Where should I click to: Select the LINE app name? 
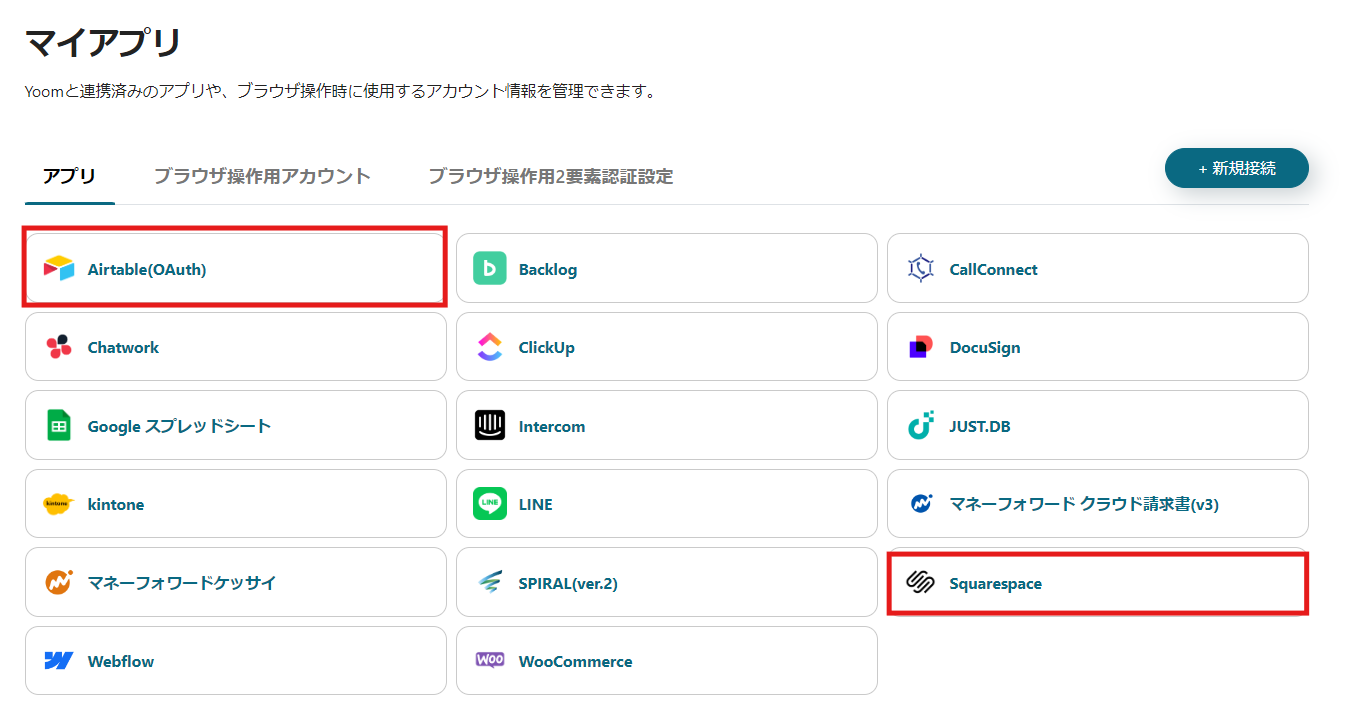536,505
